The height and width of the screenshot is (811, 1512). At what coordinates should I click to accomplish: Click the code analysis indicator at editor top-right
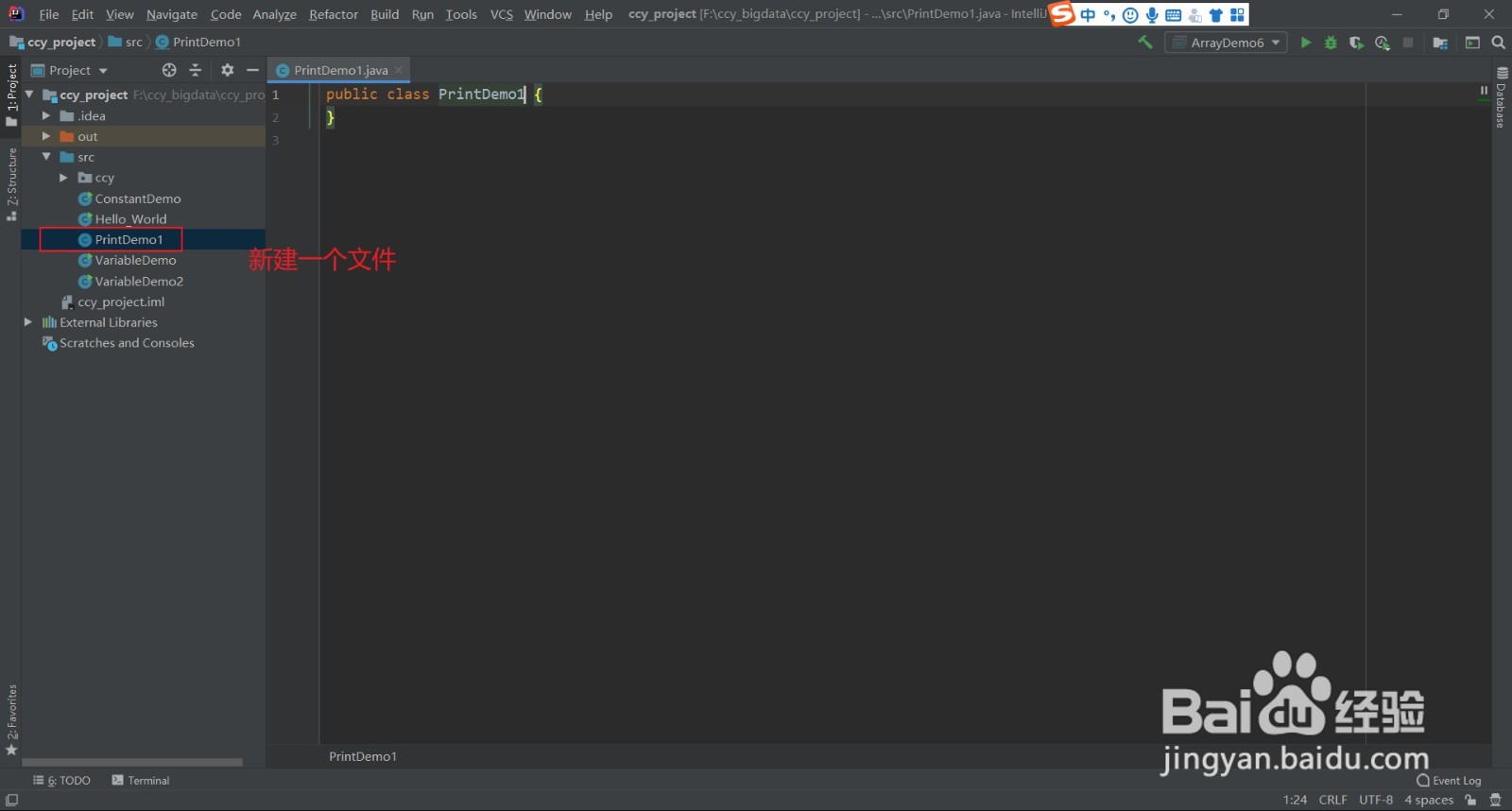click(1484, 91)
